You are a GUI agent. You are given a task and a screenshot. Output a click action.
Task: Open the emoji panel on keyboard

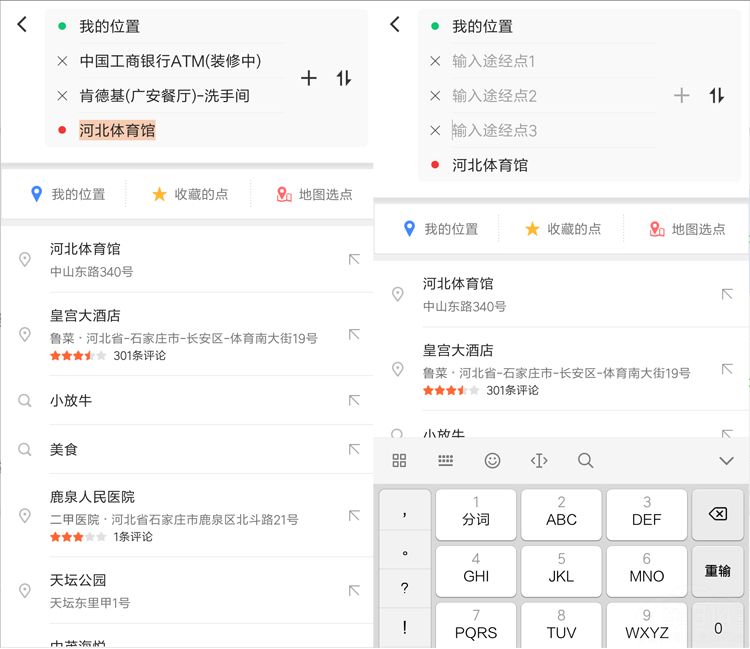tap(492, 460)
